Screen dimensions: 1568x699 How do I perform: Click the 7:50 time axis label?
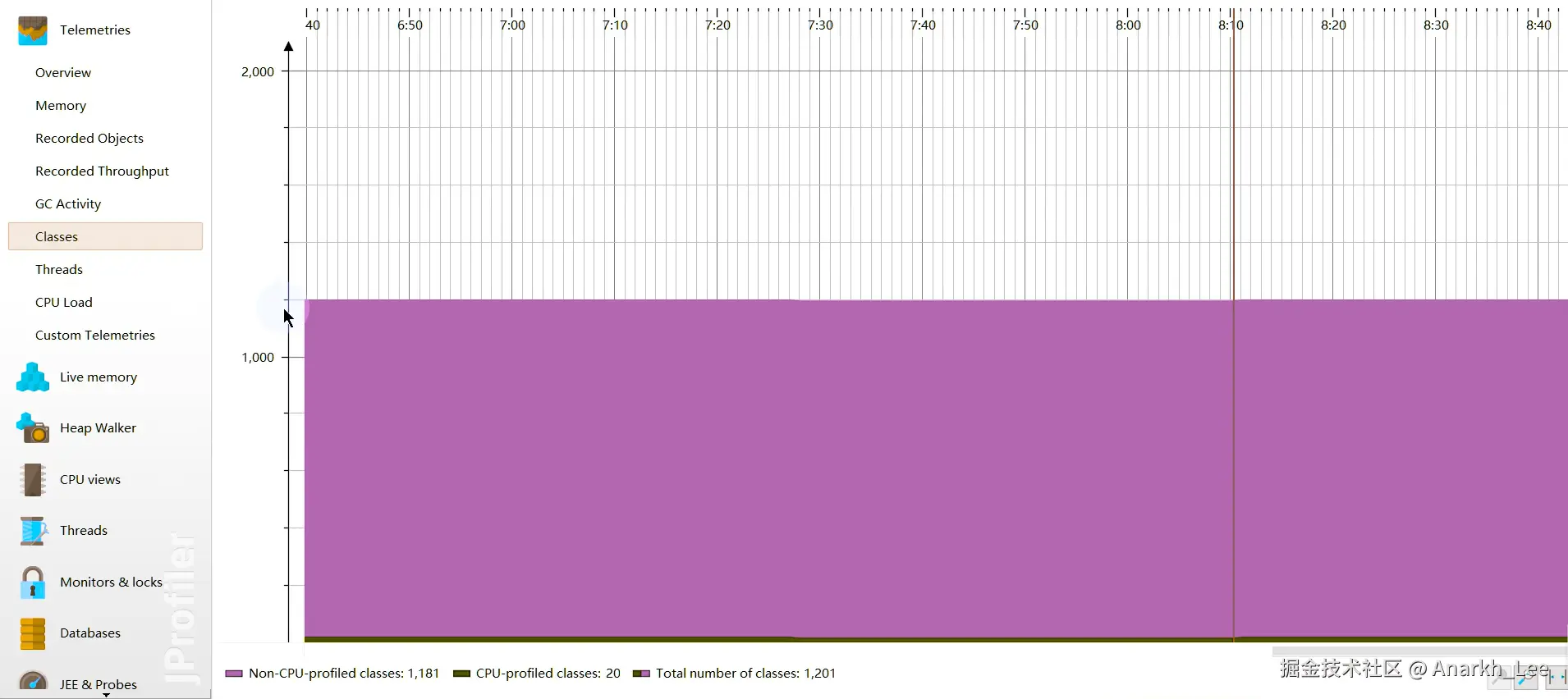[x=1025, y=25]
